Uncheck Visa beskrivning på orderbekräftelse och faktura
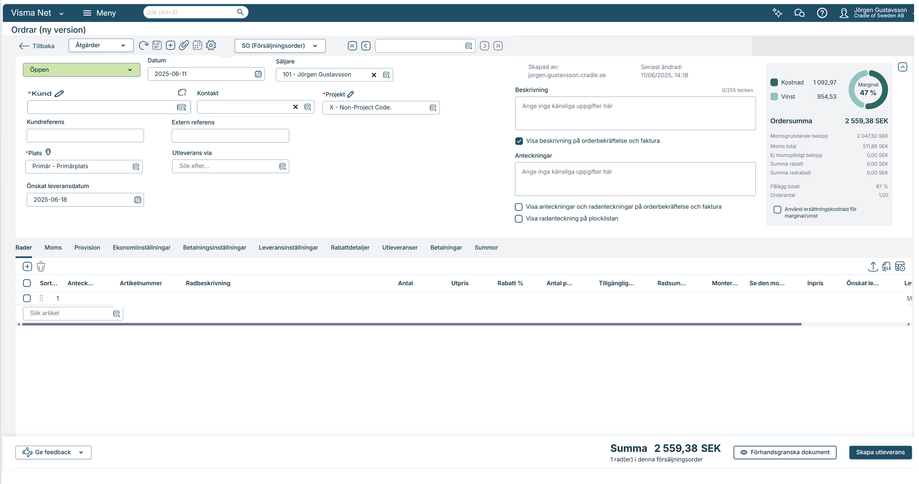The width and height of the screenshot is (919, 484). [x=519, y=141]
